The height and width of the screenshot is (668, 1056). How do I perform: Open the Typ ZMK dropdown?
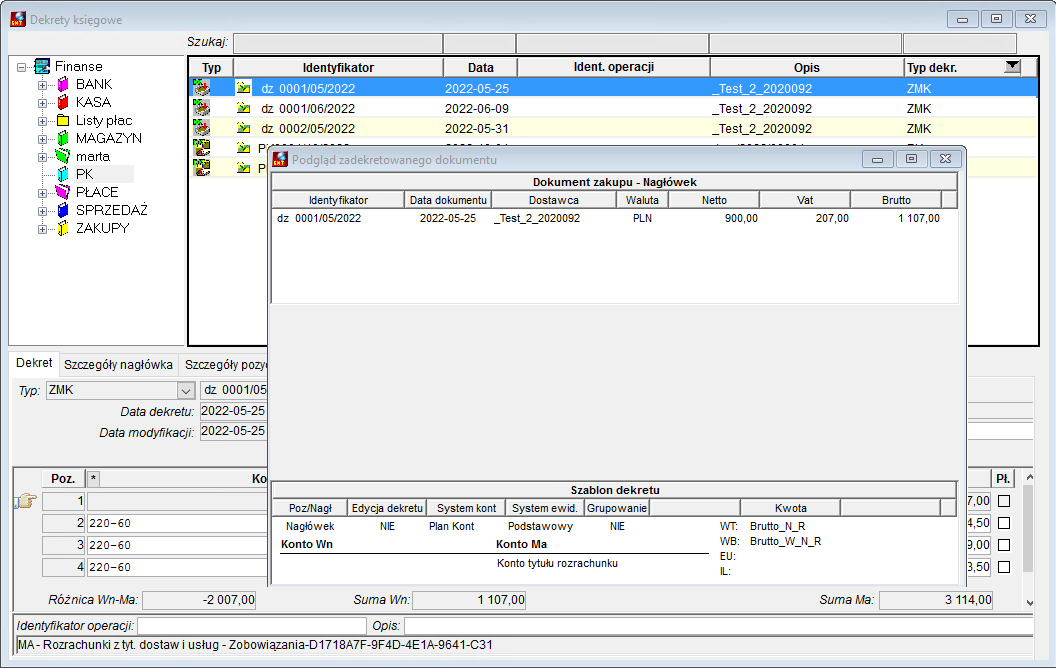(186, 391)
